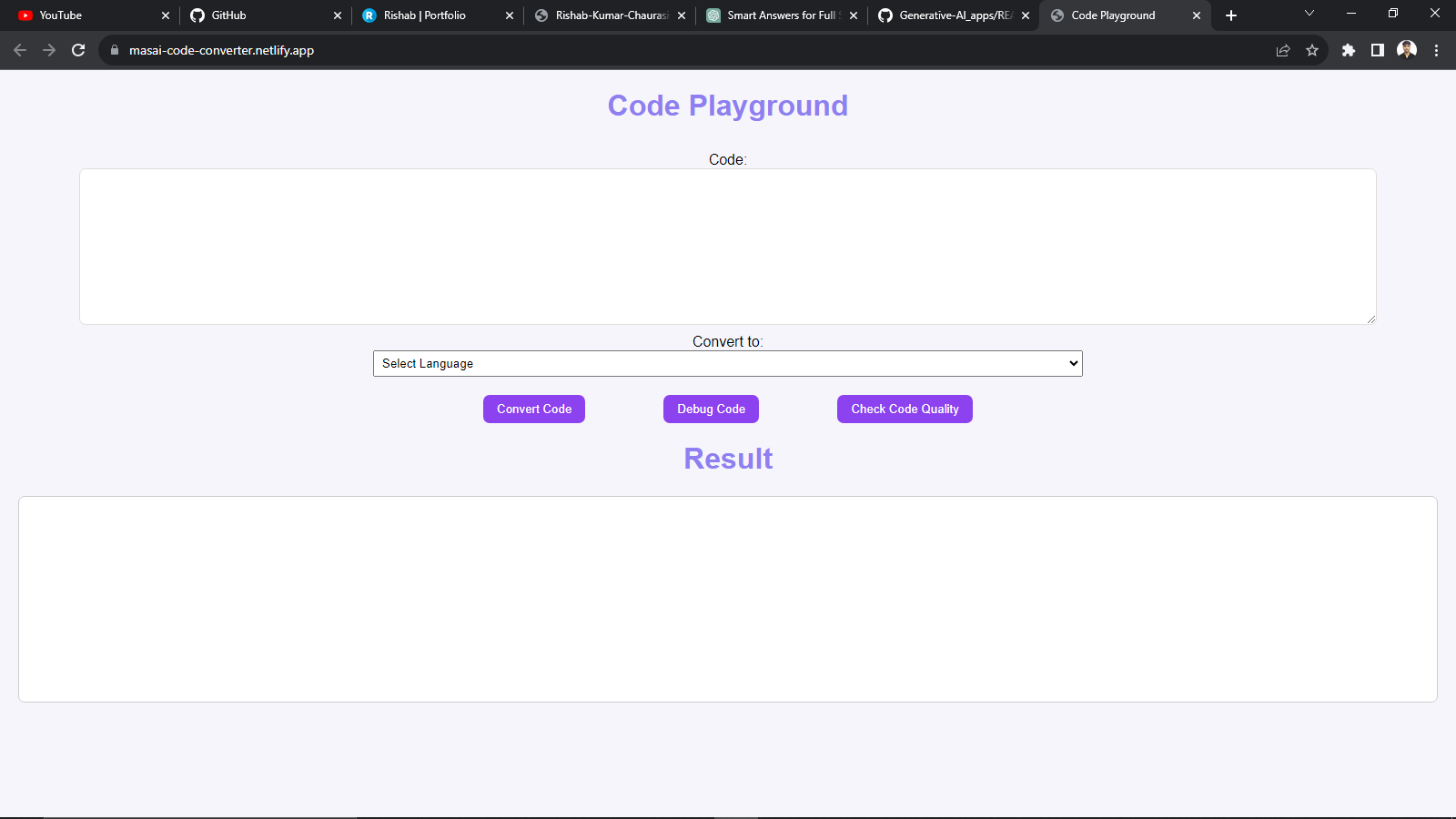View site info lock icon
The width and height of the screenshot is (1456, 819).
(x=115, y=50)
